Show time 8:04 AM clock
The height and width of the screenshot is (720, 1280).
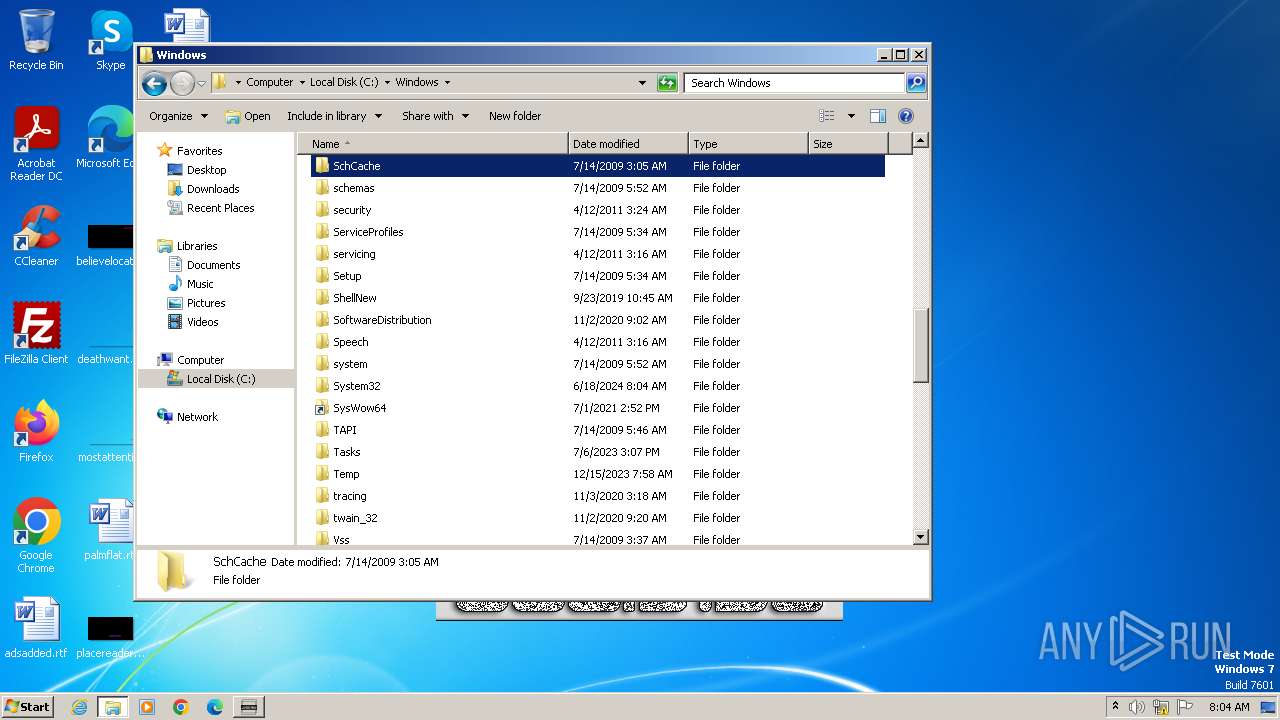(x=1229, y=707)
